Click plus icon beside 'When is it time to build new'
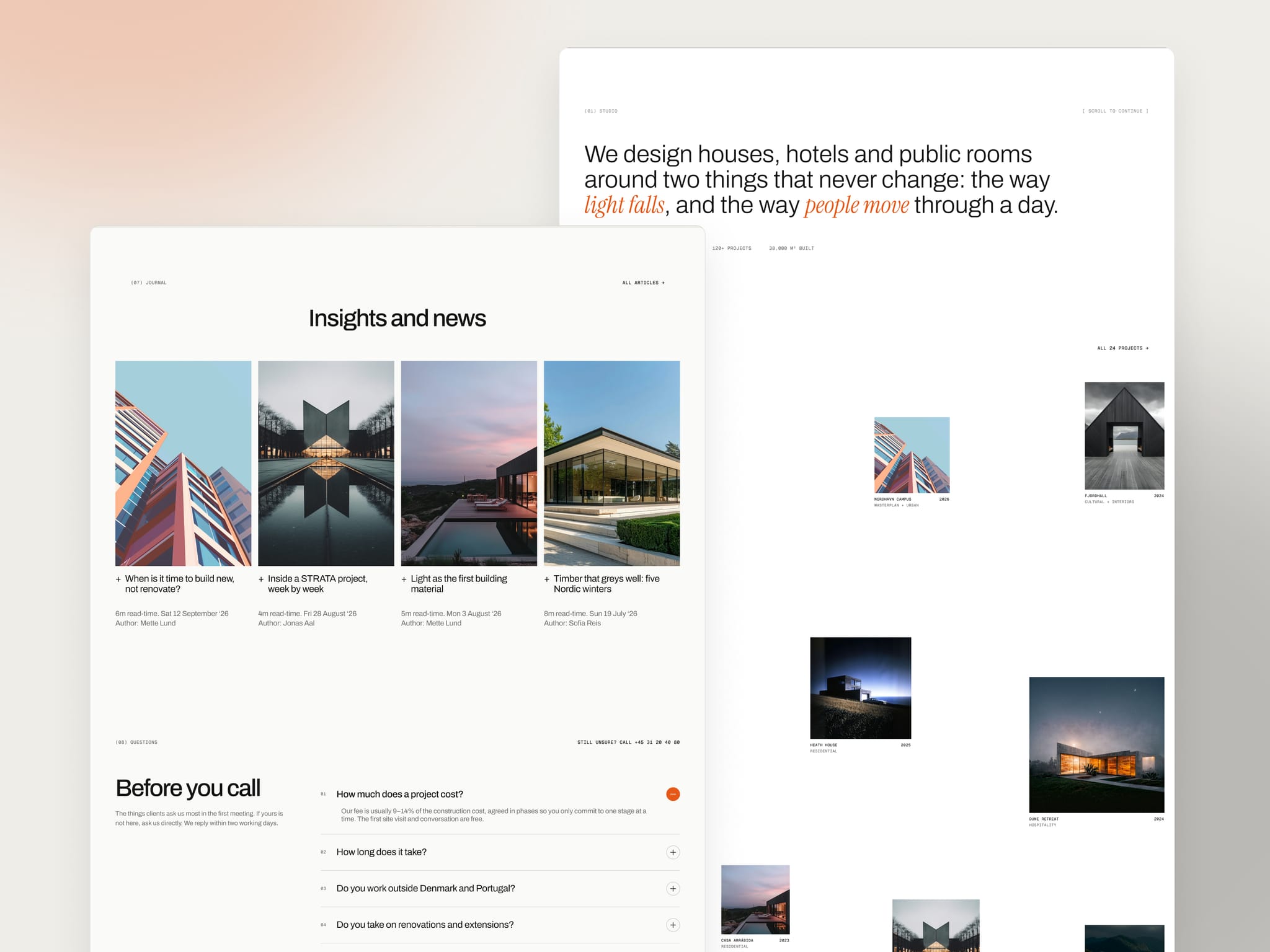1270x952 pixels. pos(118,580)
